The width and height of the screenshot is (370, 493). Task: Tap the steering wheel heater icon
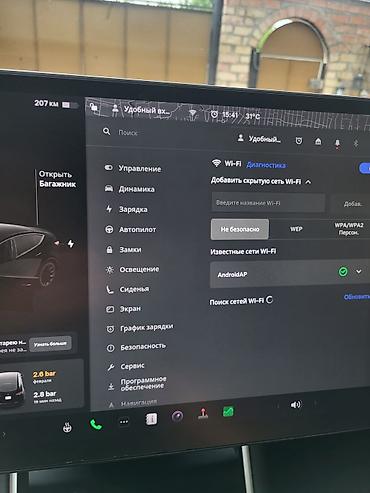(67, 427)
